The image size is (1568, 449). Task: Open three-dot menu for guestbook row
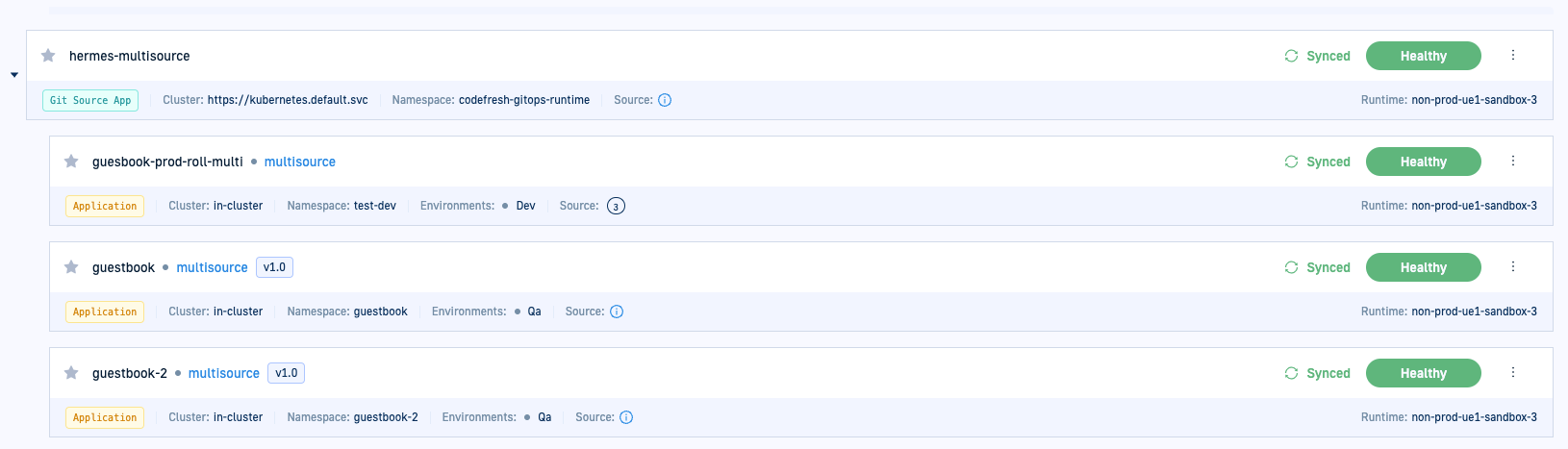pos(1512,267)
